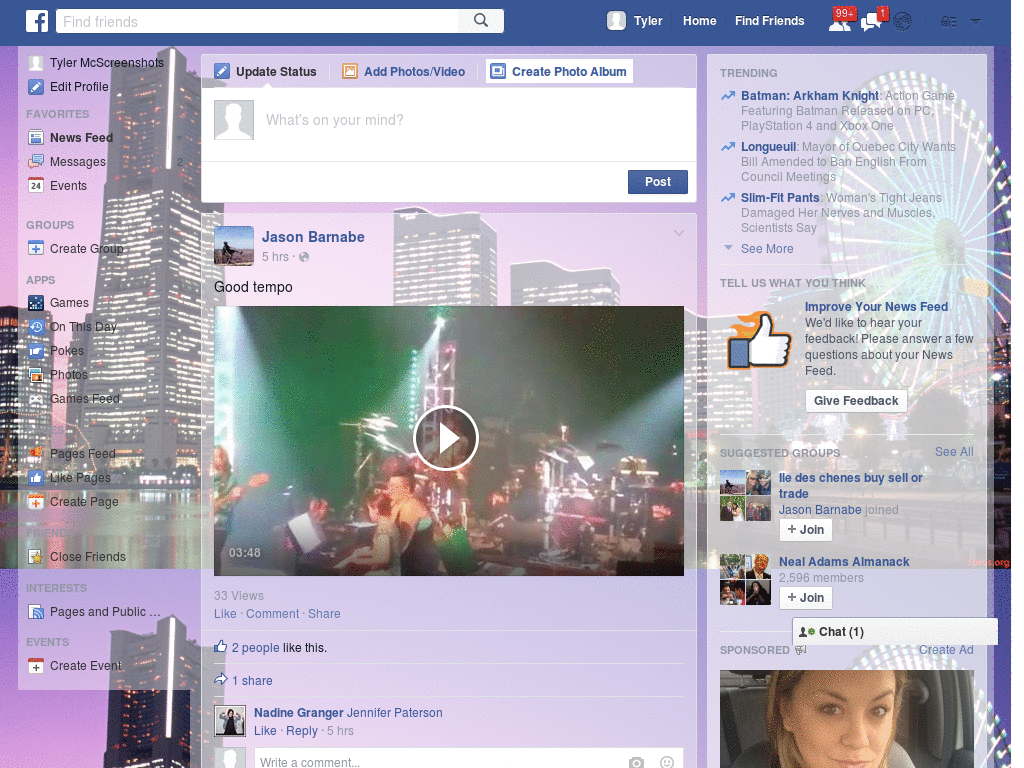Open Photos in sidebar
This screenshot has height=768, width=1024.
(x=69, y=375)
